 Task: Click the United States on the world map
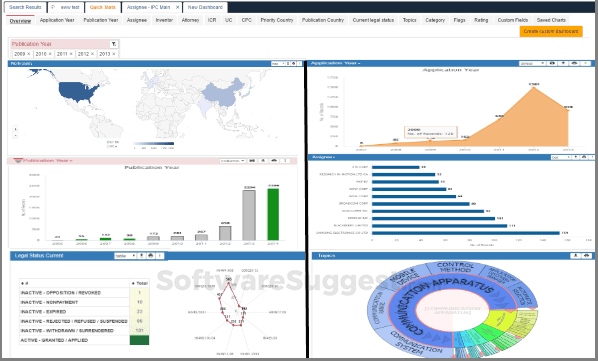coord(77,91)
